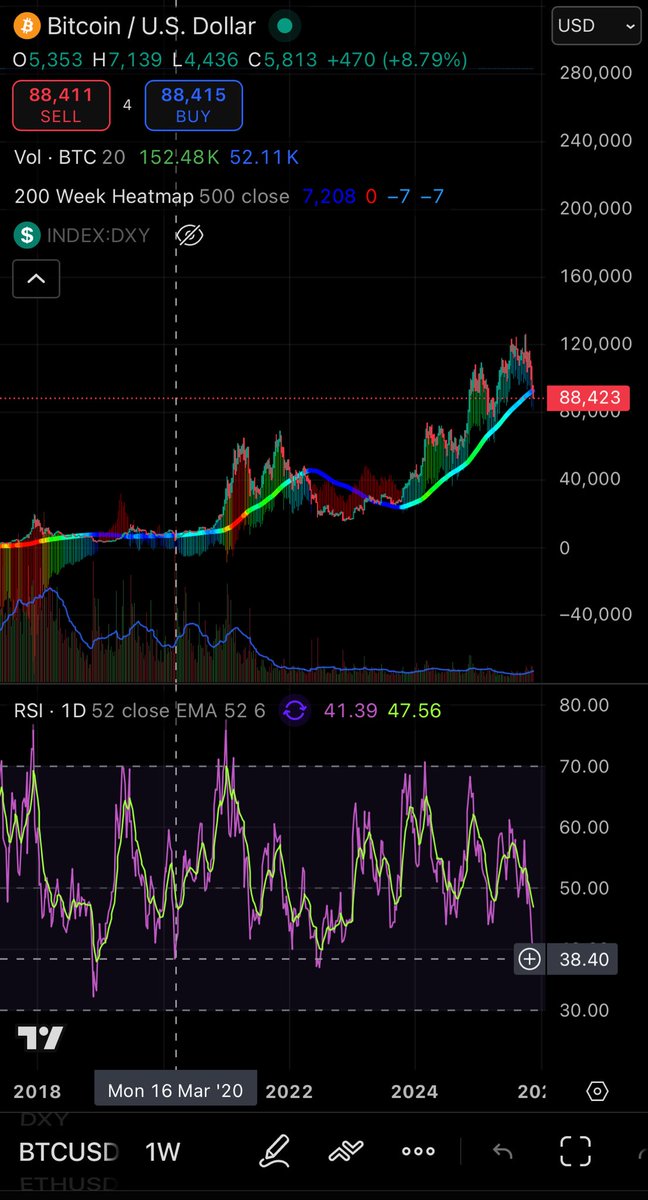Click the green market status dot

point(285,26)
